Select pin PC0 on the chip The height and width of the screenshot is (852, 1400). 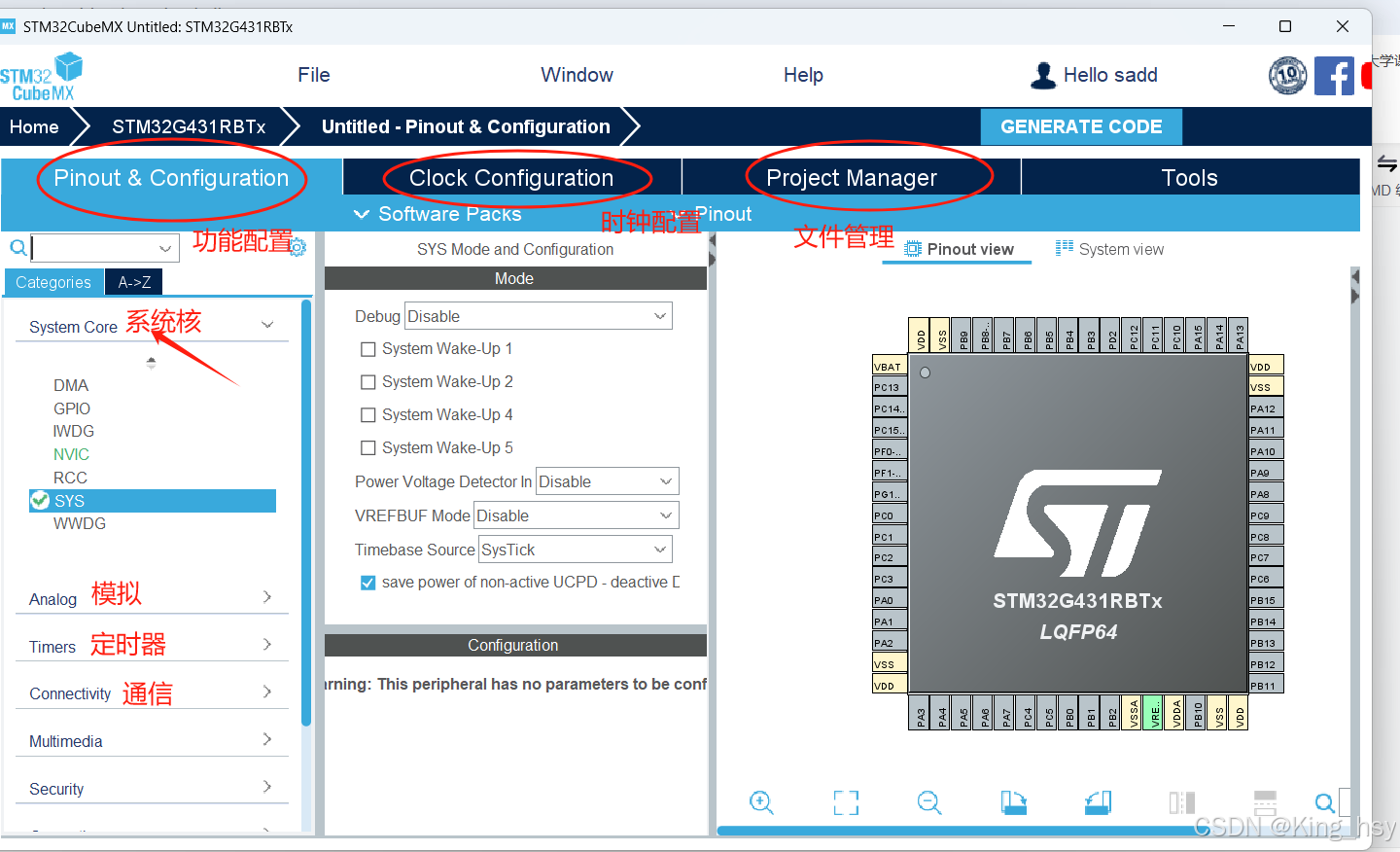point(890,515)
